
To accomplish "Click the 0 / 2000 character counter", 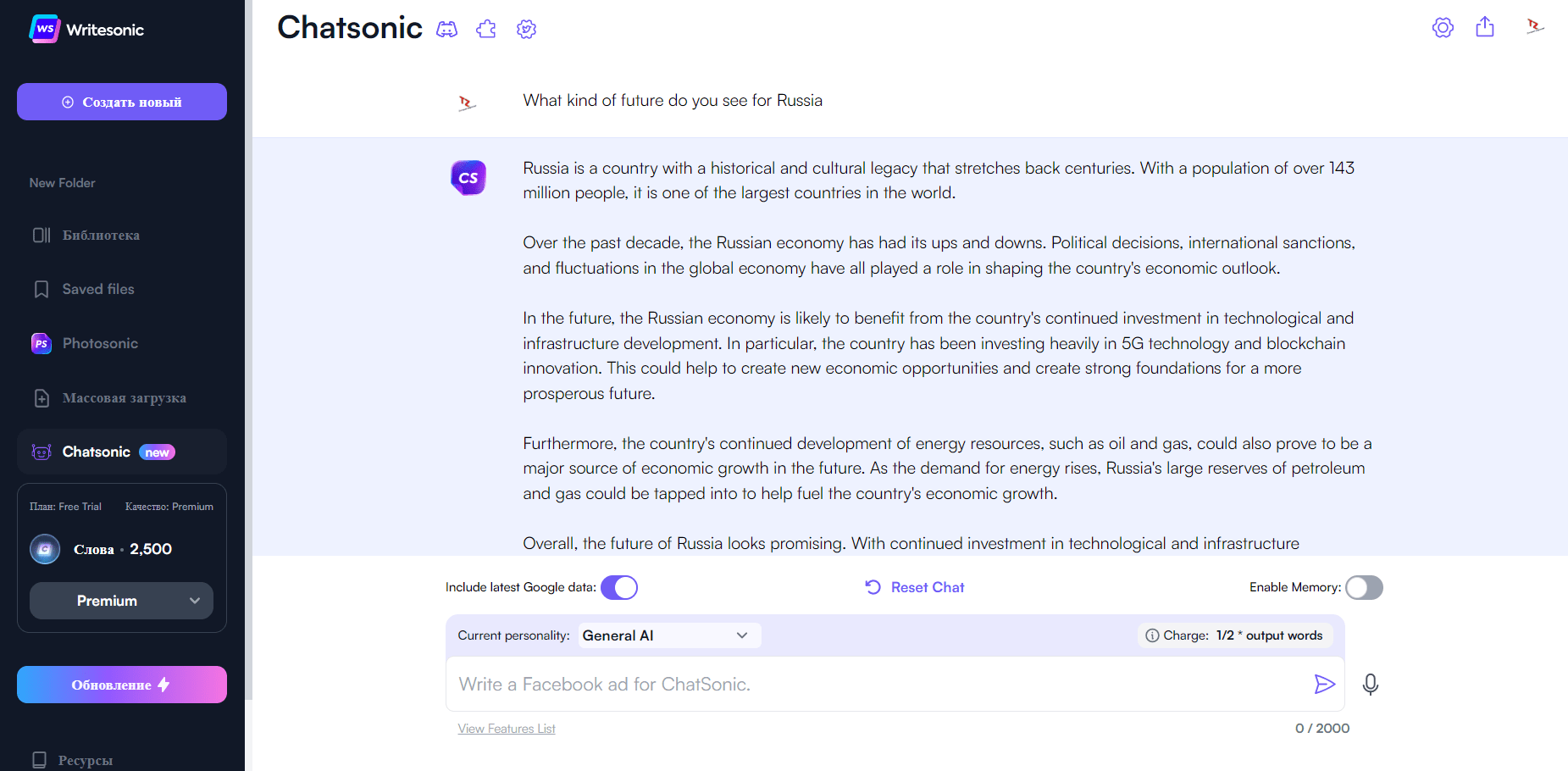I will 1322,729.
